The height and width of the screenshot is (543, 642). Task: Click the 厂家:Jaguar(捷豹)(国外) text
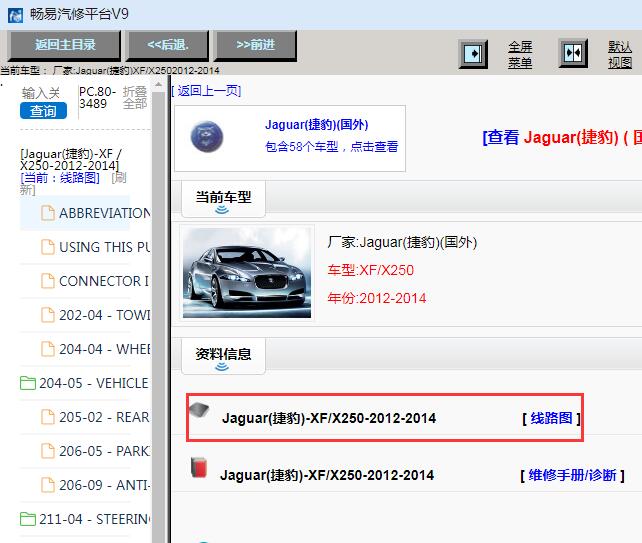402,242
